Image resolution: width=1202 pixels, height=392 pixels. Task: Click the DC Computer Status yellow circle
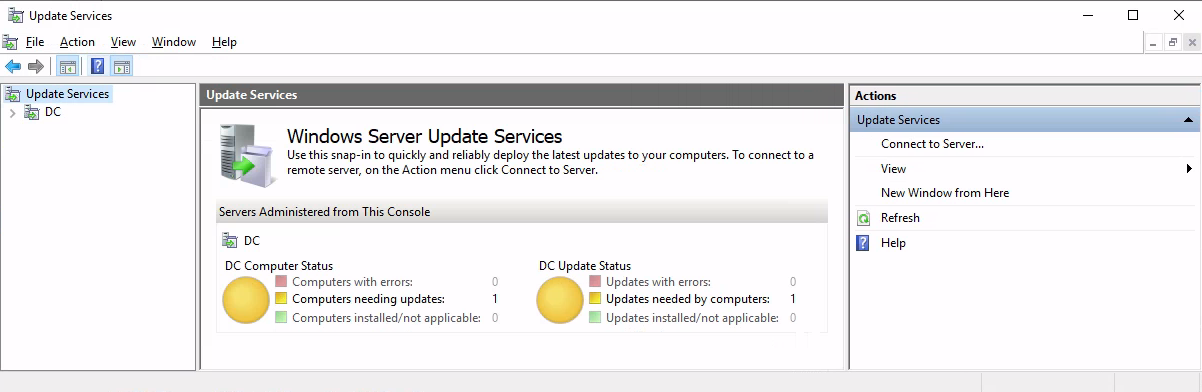click(245, 300)
